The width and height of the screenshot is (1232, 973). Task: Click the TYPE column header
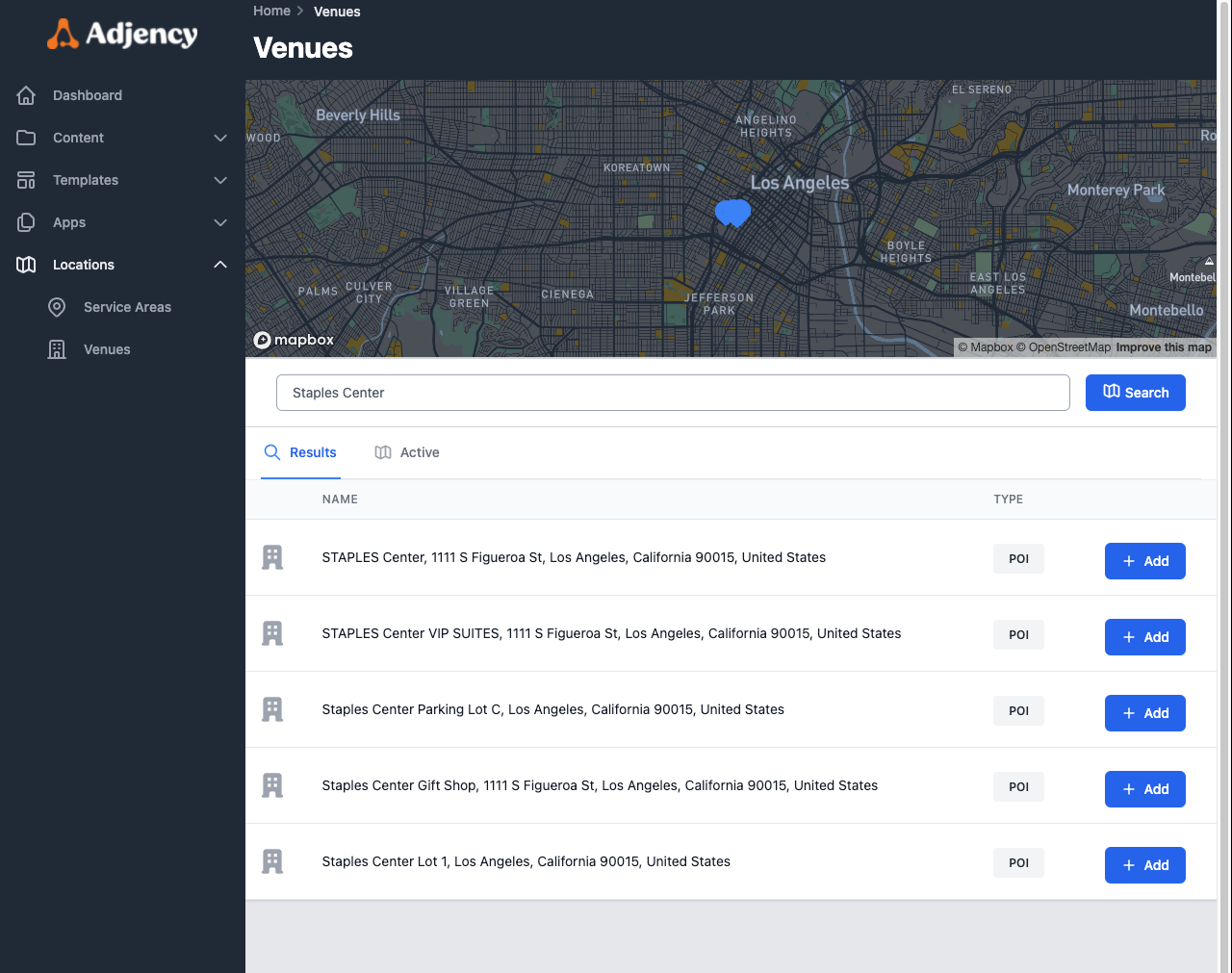1008,499
